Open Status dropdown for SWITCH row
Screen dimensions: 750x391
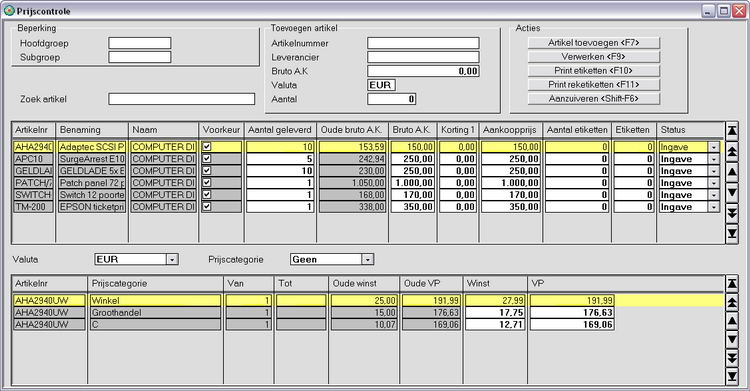(x=714, y=195)
